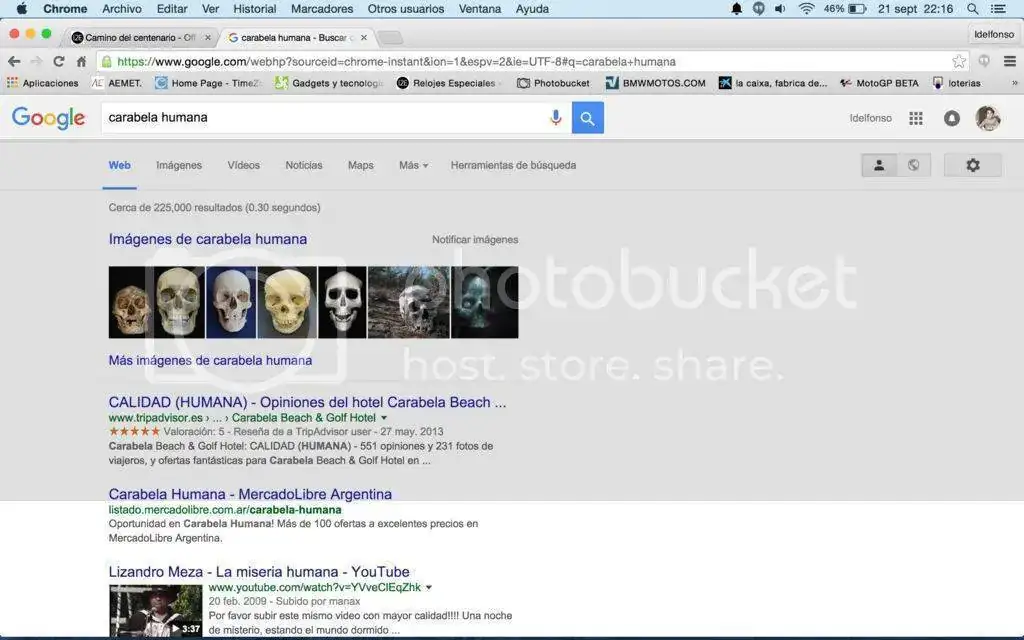This screenshot has width=1024, height=640.
Task: Open Spotlight search magnifier
Action: click(972, 8)
